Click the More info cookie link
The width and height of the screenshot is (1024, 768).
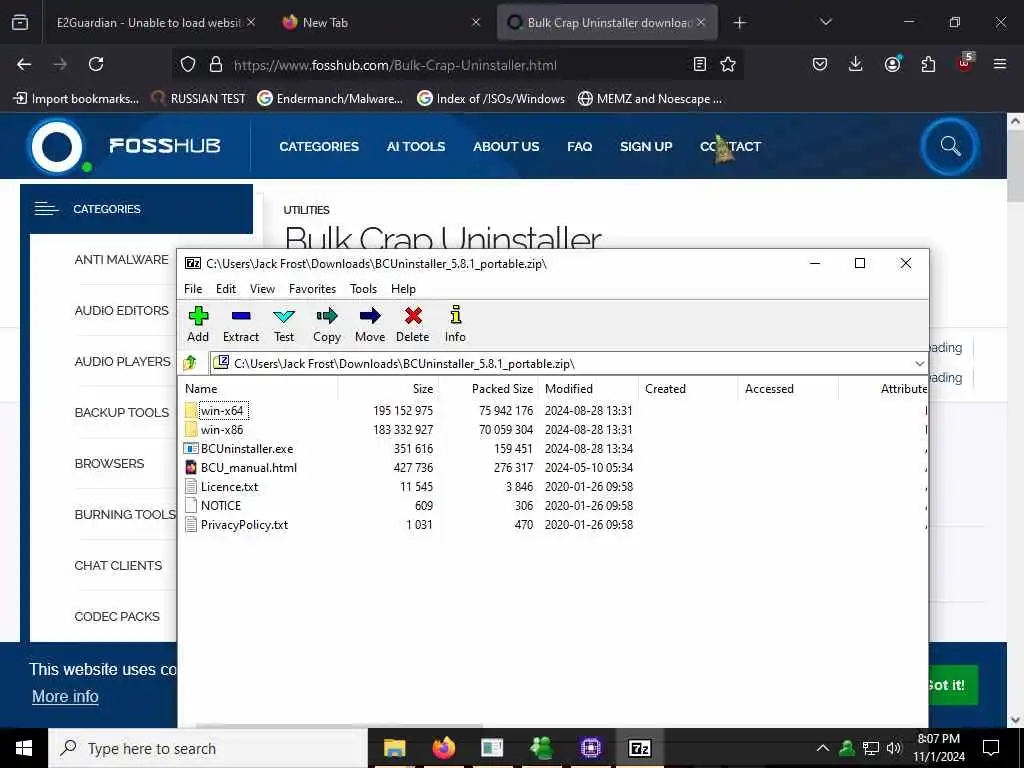[x=65, y=696]
